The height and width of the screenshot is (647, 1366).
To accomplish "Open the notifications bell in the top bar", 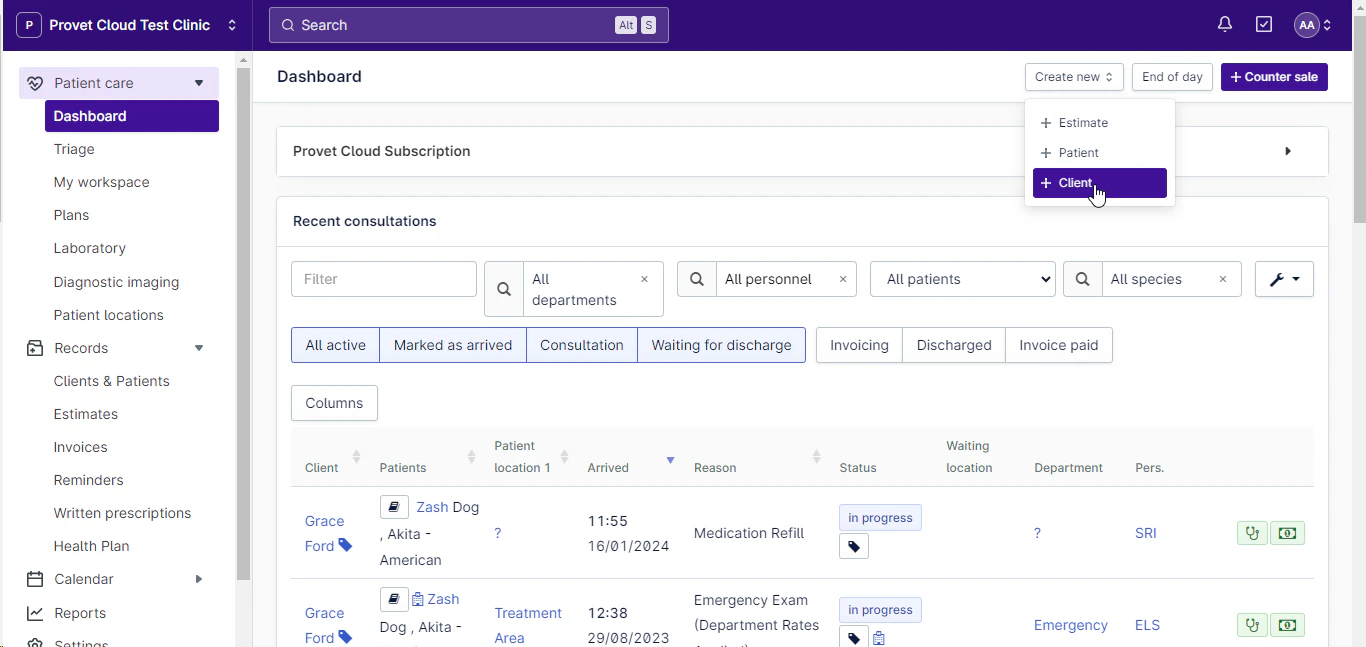I will pos(1224,23).
